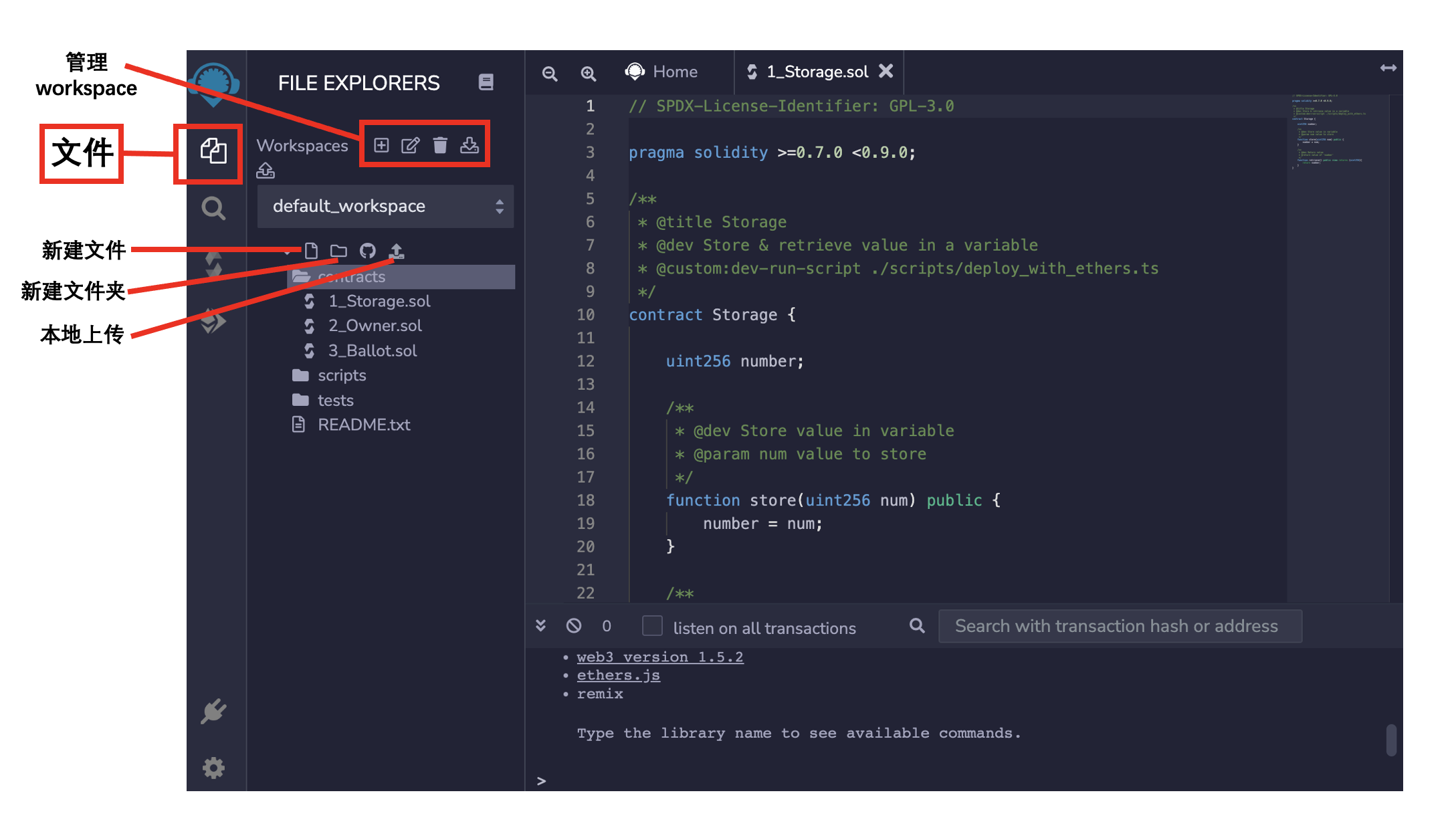The image size is (1454, 840).
Task: Click 'uint256 number;' code line
Action: [x=735, y=361]
